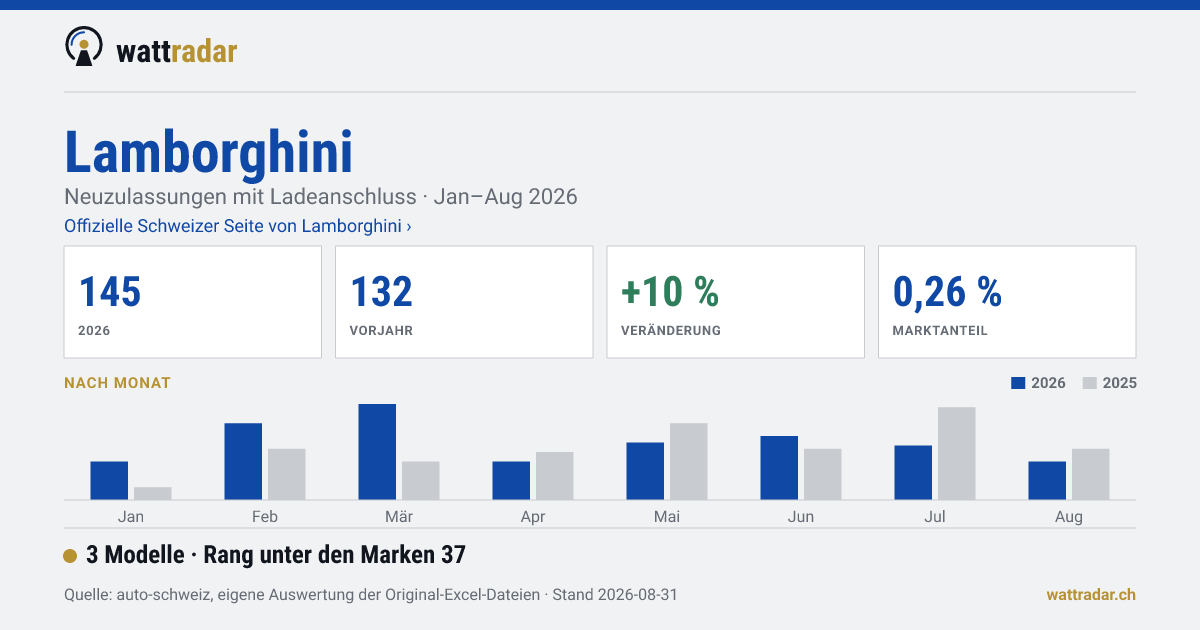Viewport: 1200px width, 630px height.
Task: Select the 0,26 % Marktanteil card
Action: (1007, 302)
